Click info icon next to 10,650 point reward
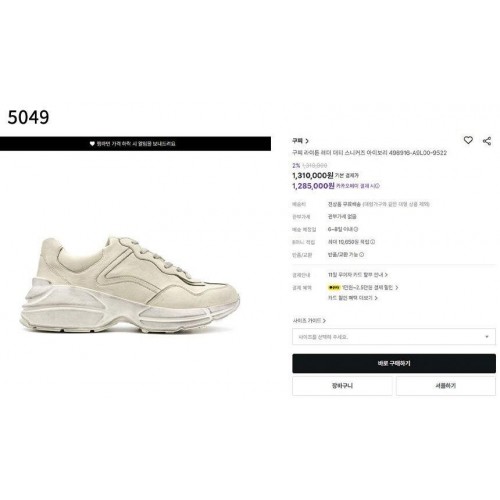 pos(372,242)
